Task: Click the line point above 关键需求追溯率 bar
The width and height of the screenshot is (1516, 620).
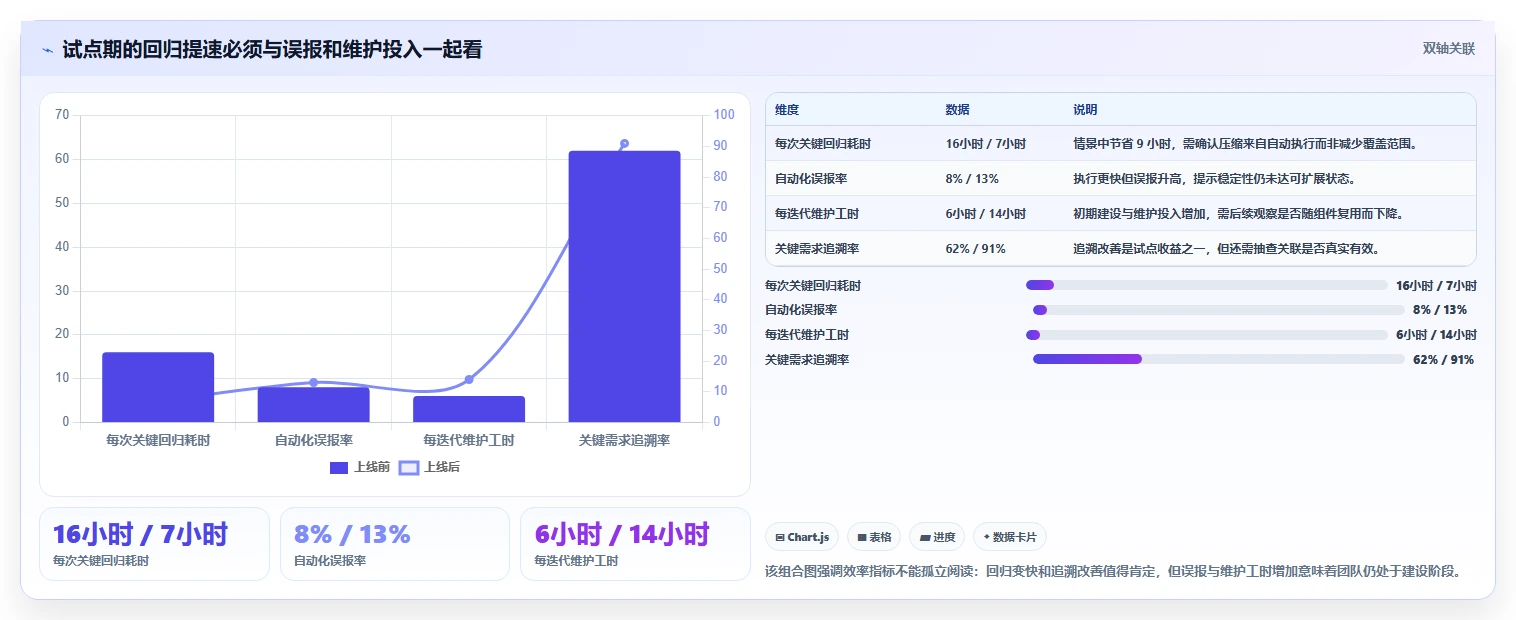Action: 624,144
